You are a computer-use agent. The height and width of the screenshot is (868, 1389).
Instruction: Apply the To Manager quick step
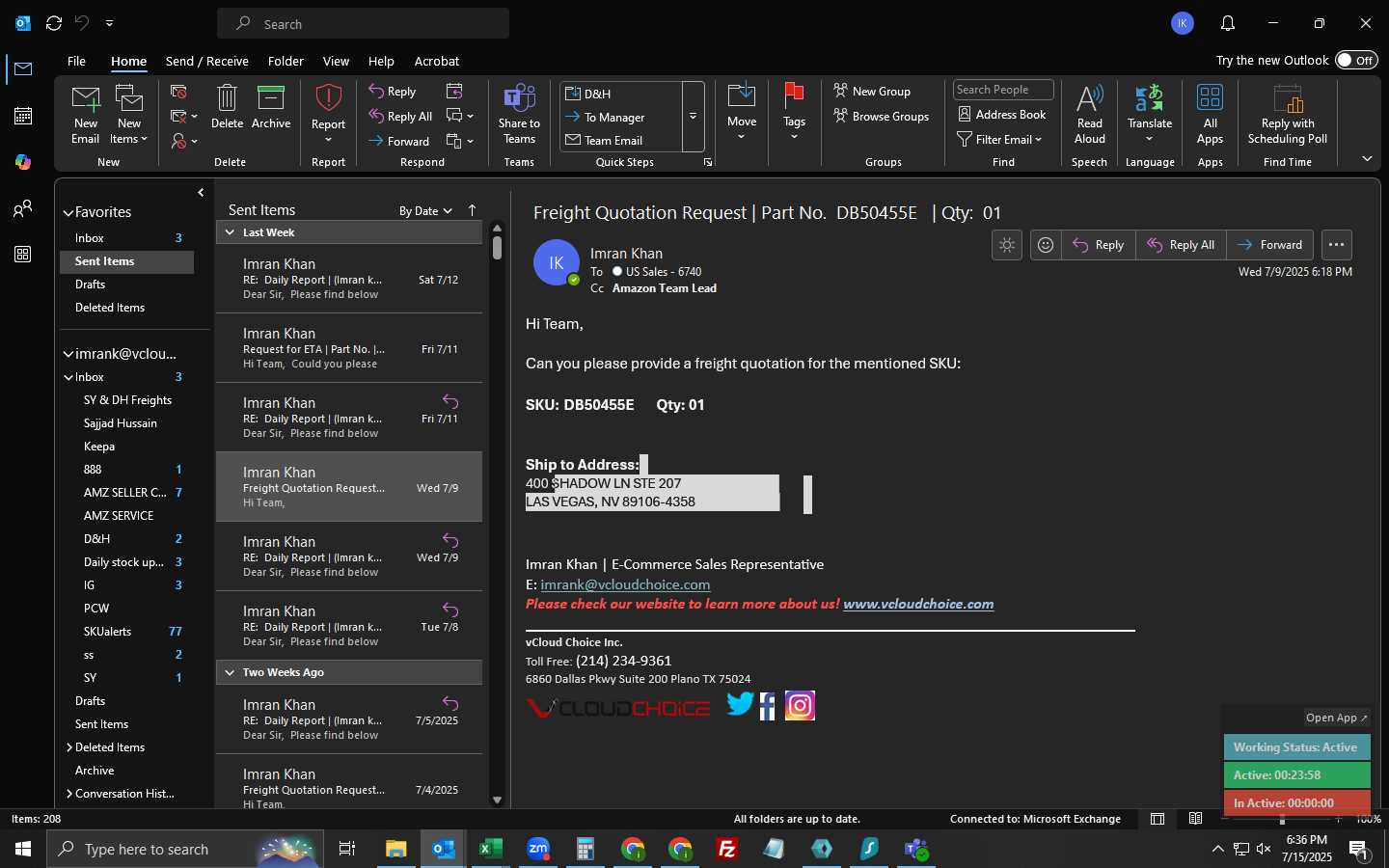(613, 118)
